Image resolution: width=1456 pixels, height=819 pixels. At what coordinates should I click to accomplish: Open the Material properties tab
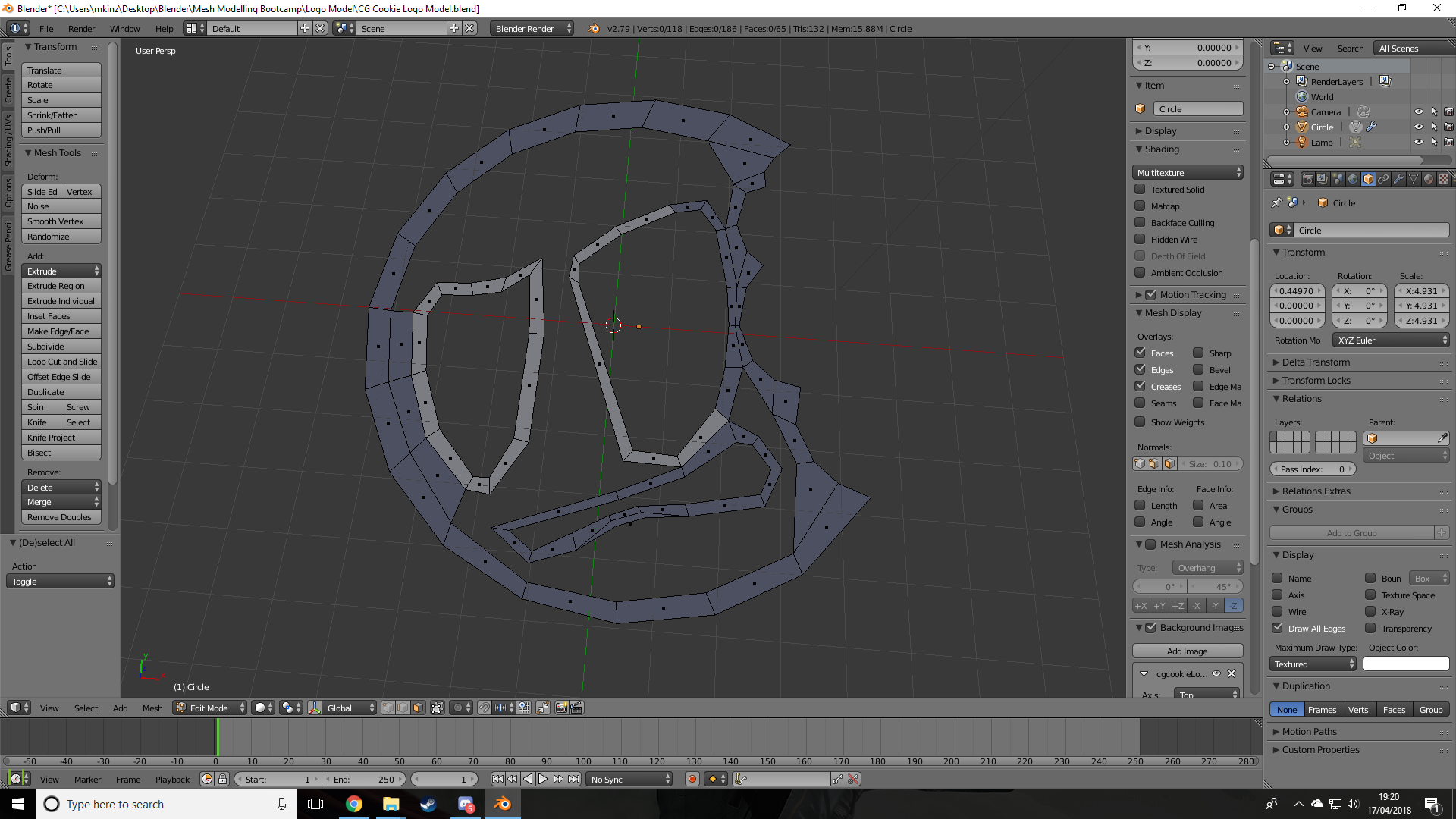point(1429,179)
